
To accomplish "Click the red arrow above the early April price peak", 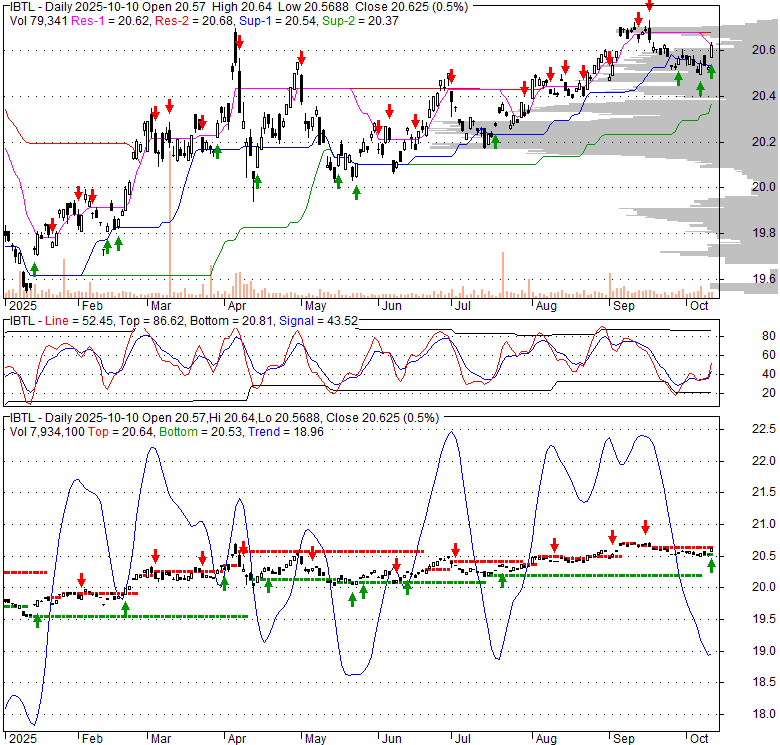I will 238,42.
